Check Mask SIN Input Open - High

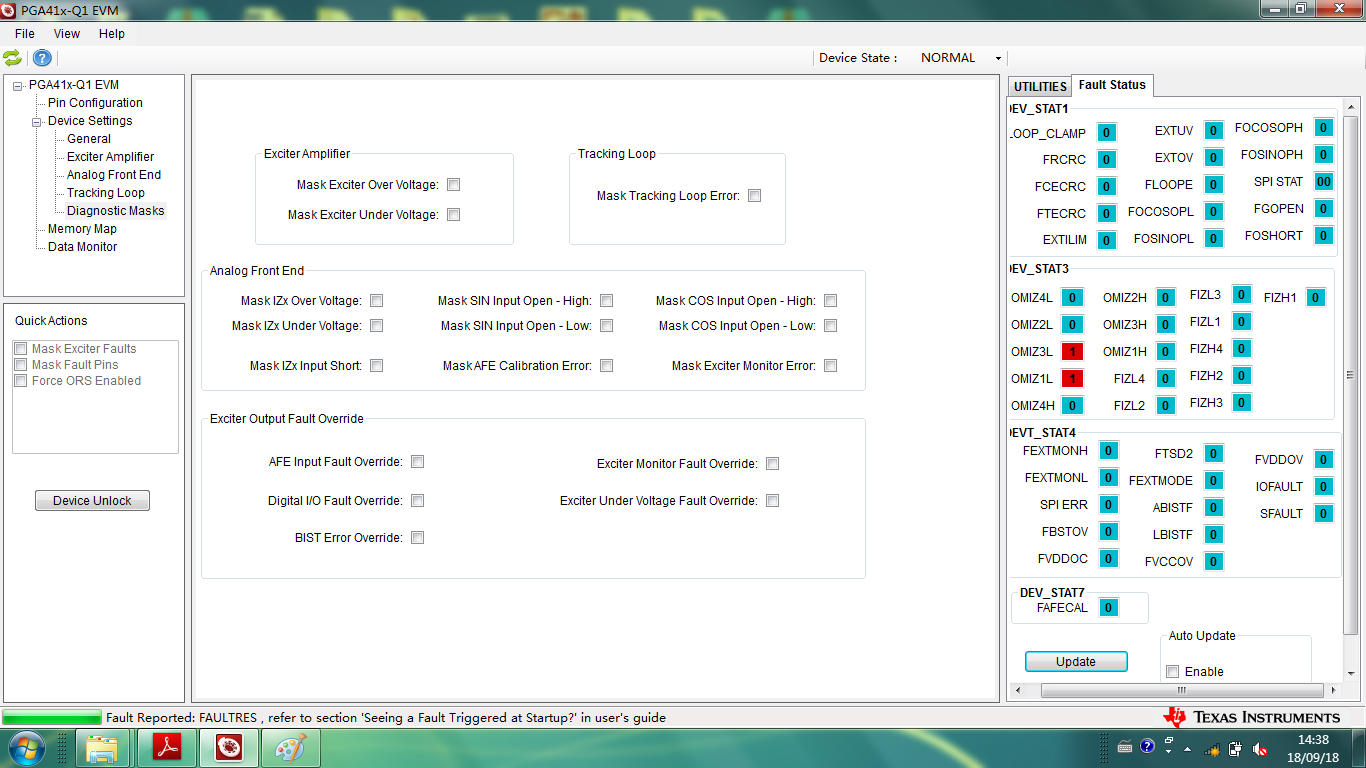pyautogui.click(x=607, y=301)
